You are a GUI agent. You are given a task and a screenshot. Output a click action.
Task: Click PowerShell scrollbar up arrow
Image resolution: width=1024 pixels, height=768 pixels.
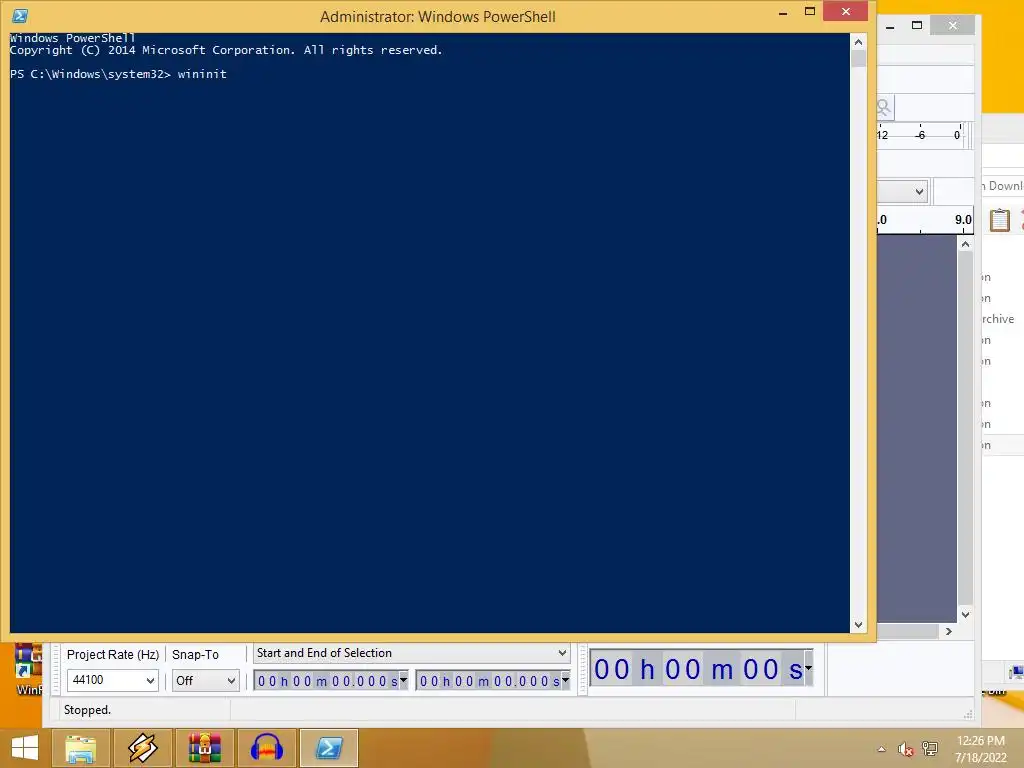859,42
